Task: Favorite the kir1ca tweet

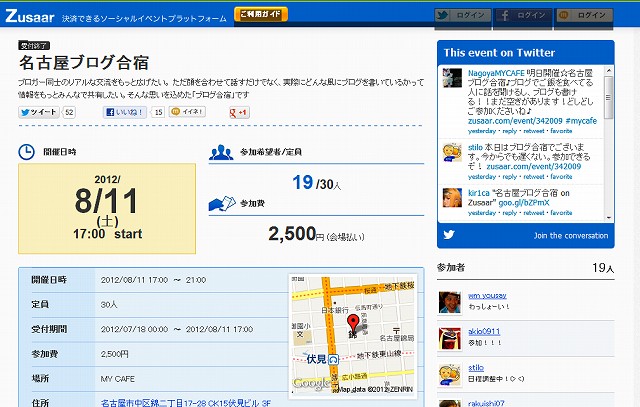Action: pos(561,213)
